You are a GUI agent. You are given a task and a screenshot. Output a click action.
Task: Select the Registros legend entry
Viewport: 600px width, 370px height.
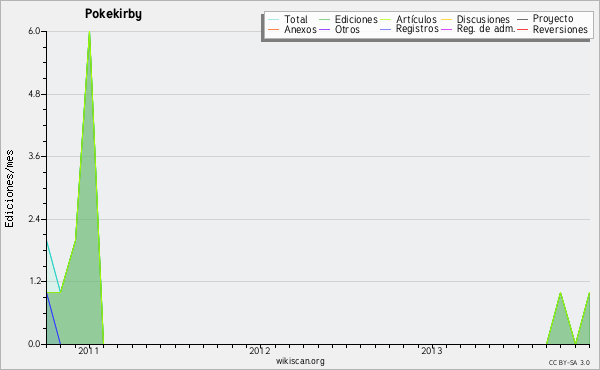coord(417,29)
